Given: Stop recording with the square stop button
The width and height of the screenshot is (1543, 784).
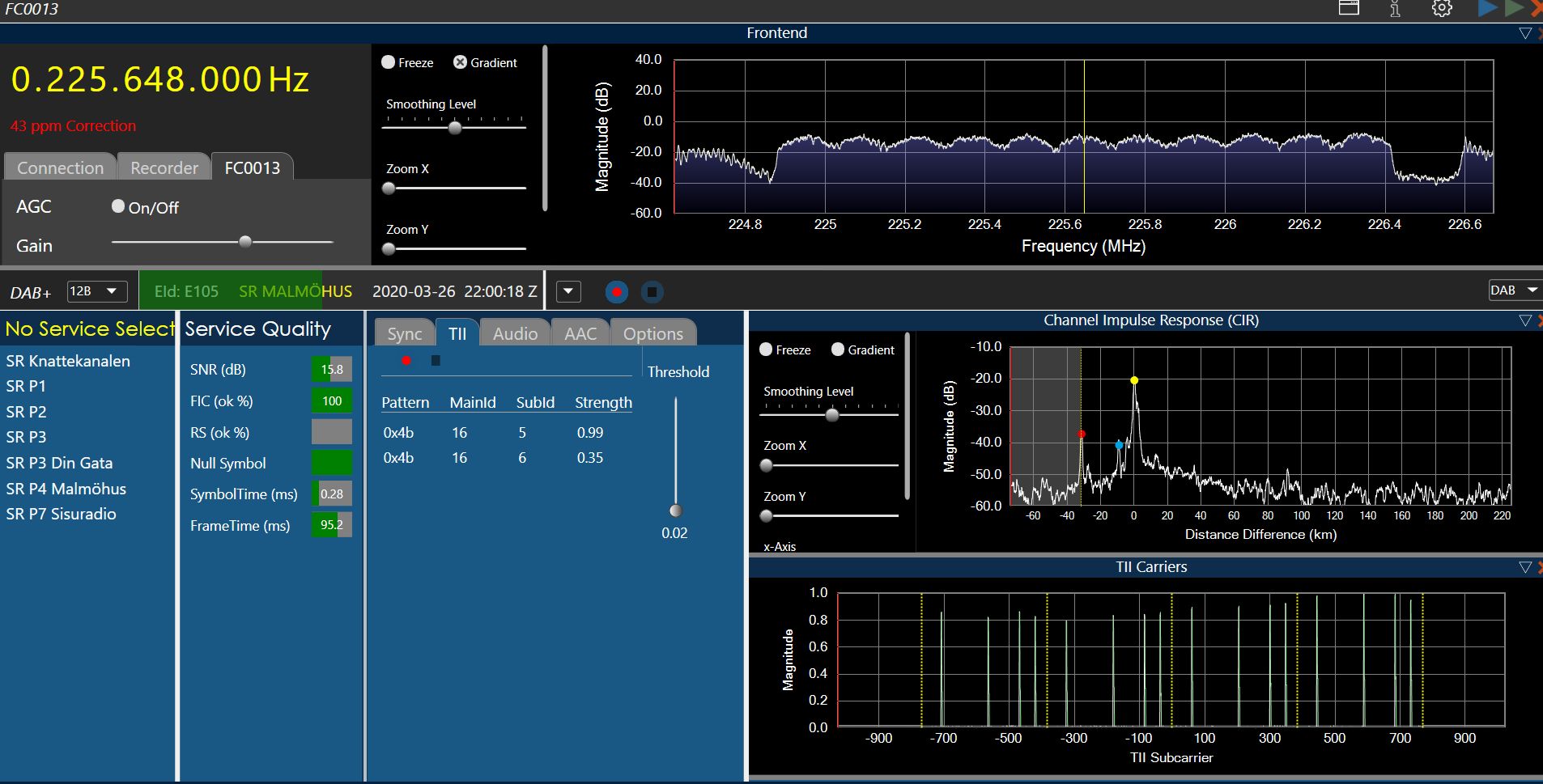Looking at the screenshot, I should 652,291.
